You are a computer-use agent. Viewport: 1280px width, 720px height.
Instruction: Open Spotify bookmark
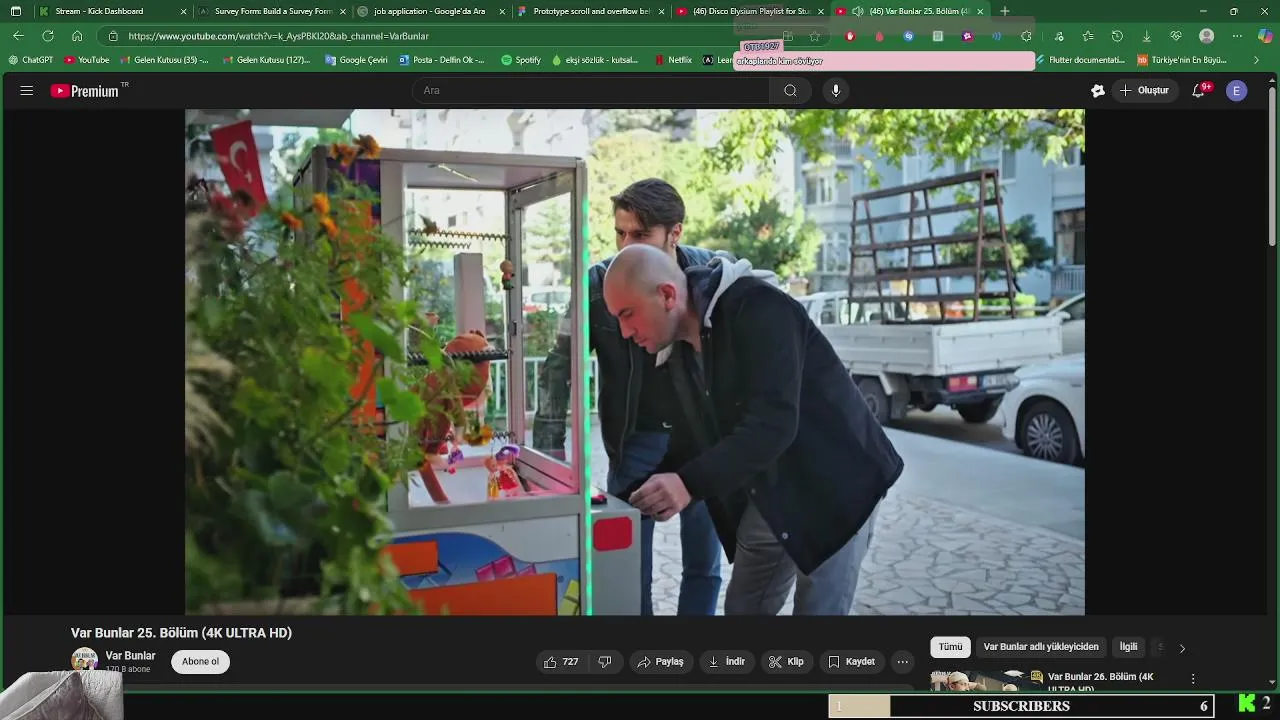(x=521, y=60)
